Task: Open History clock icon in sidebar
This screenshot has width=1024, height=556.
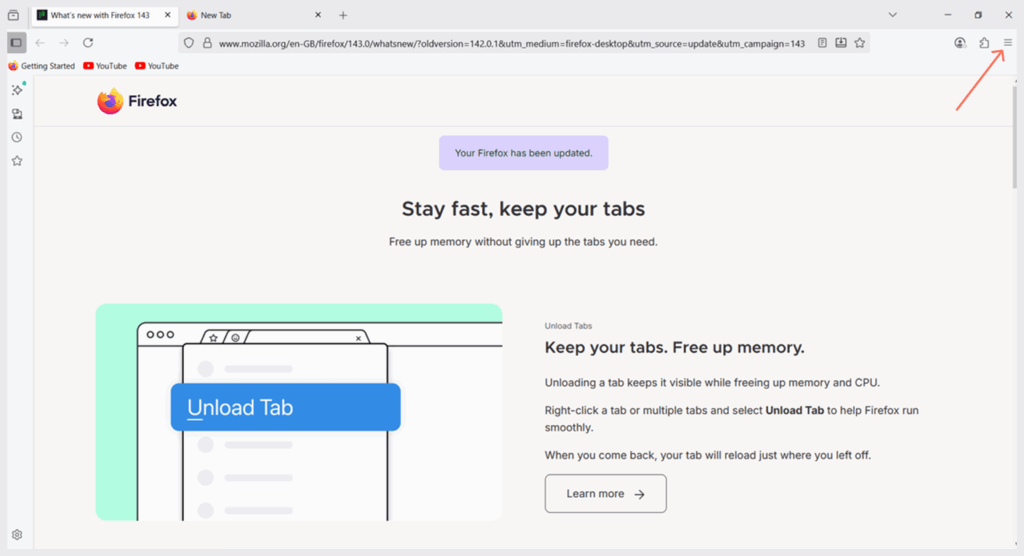Action: tap(17, 137)
